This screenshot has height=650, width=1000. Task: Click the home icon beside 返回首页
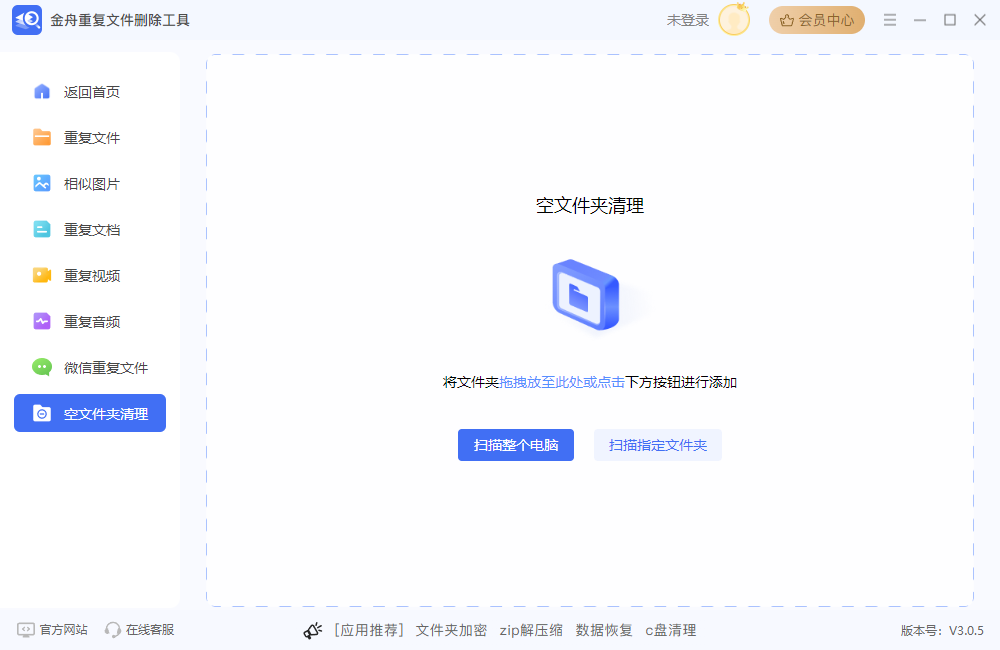coord(42,92)
